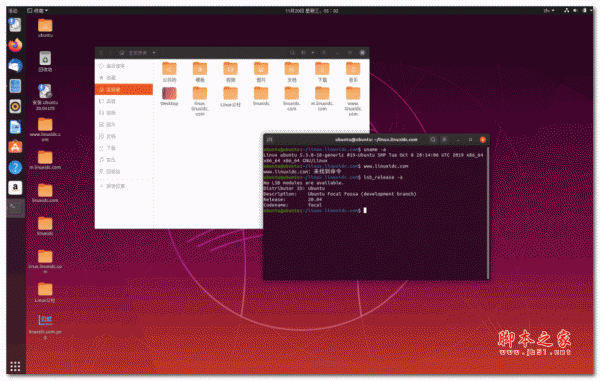Select the 回收站 trash icon on desktop
Viewport: 600px width, 381px height.
[45, 62]
